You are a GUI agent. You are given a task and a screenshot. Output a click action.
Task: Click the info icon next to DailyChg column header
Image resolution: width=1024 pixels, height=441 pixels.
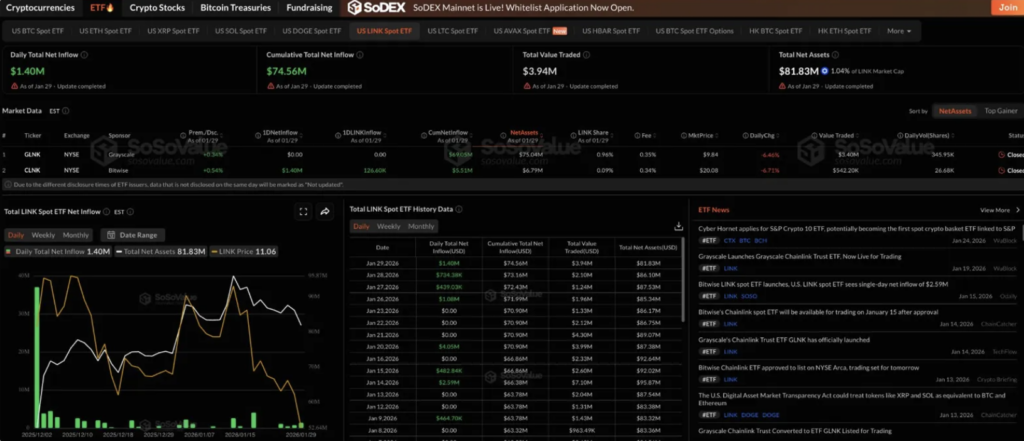click(745, 136)
